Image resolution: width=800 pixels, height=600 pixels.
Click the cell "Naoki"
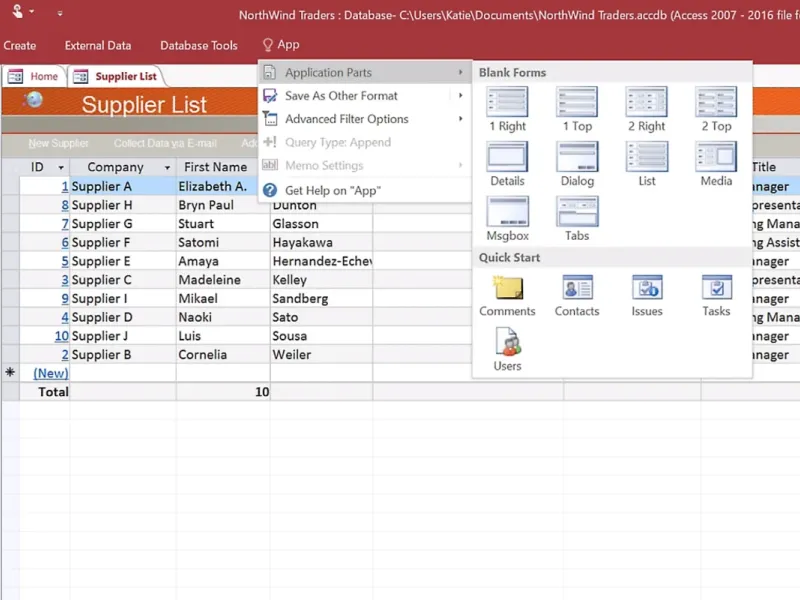pos(222,317)
